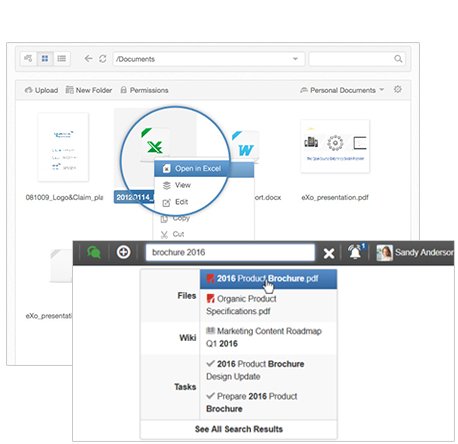Click the documents search field
Viewport: 458px width, 444px height.
point(357,59)
